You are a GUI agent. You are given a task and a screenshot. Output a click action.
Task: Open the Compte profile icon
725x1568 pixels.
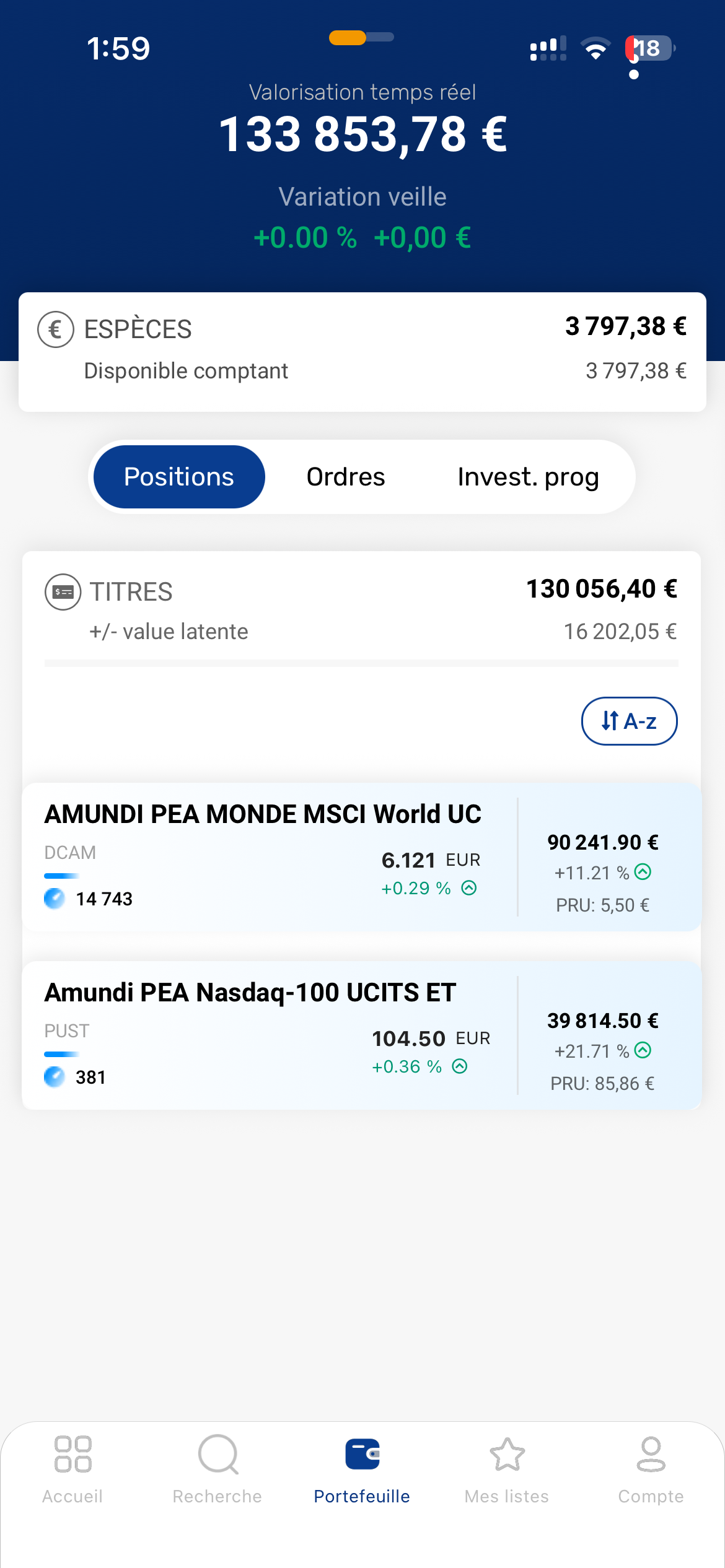(651, 1454)
